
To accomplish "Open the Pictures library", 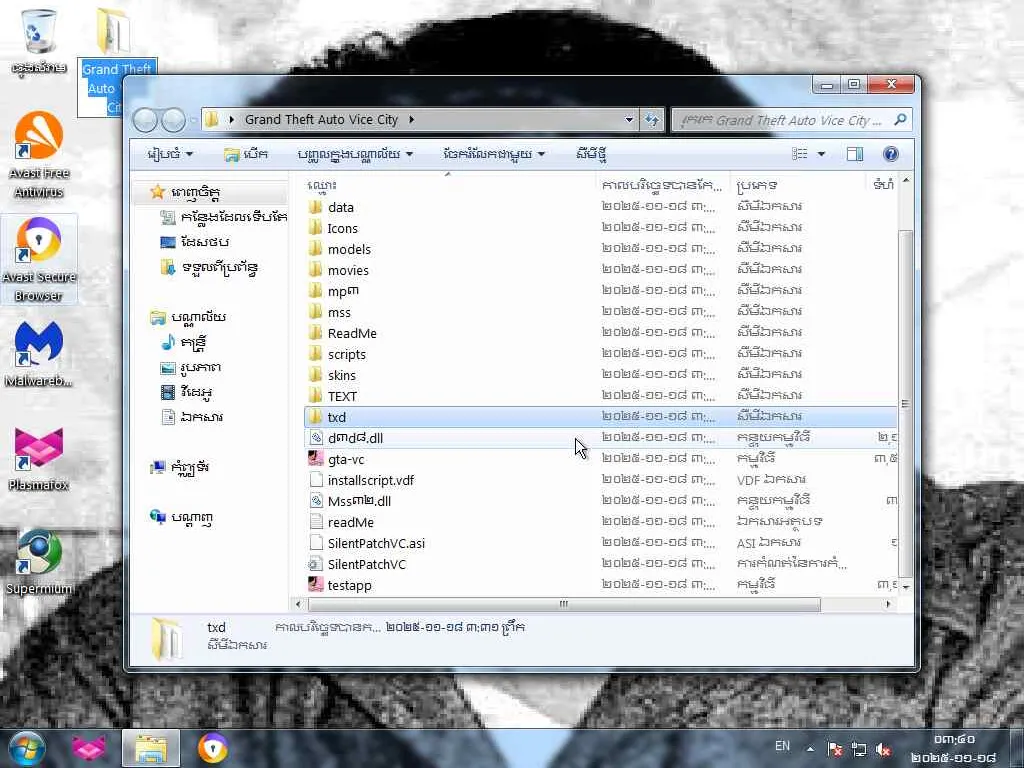I will [x=191, y=368].
